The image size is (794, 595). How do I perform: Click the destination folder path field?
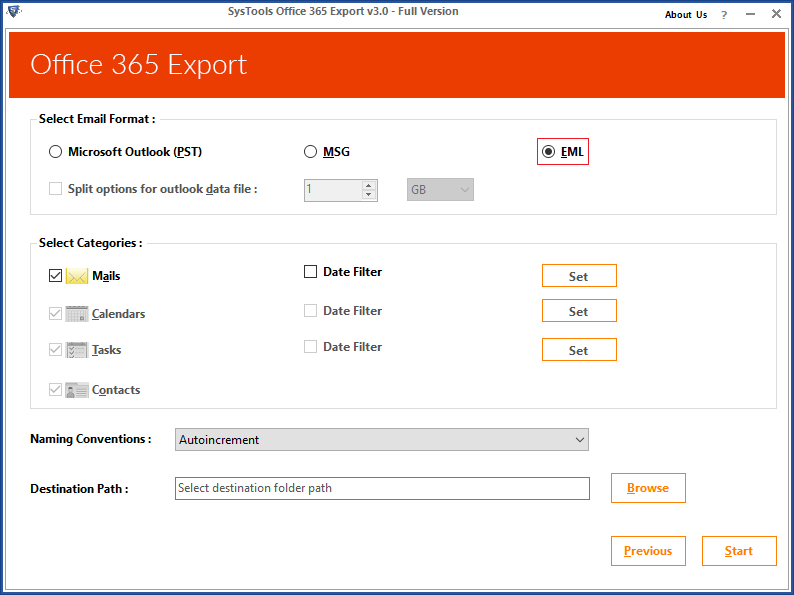pos(382,488)
